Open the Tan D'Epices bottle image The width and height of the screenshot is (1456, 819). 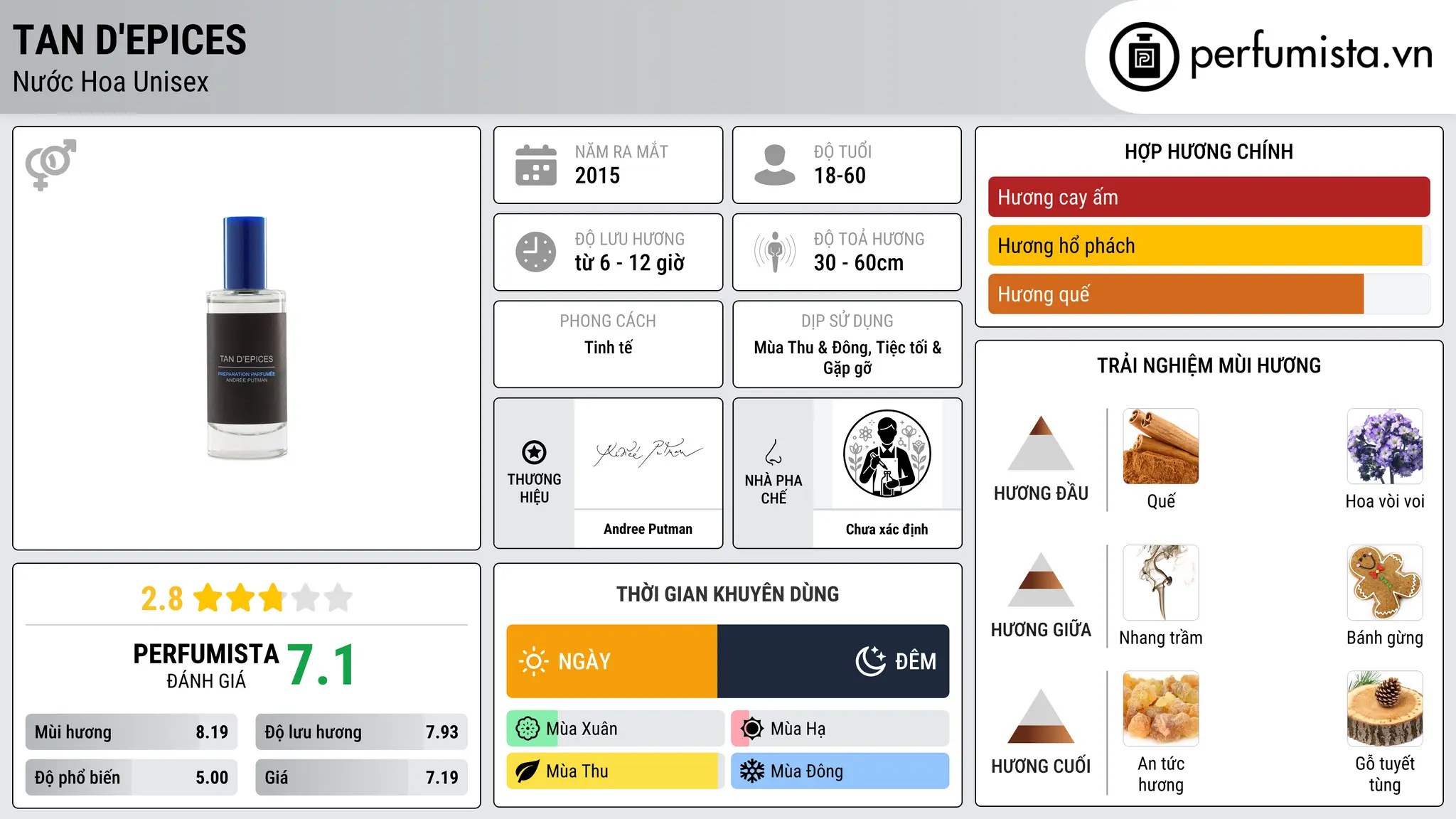247,338
